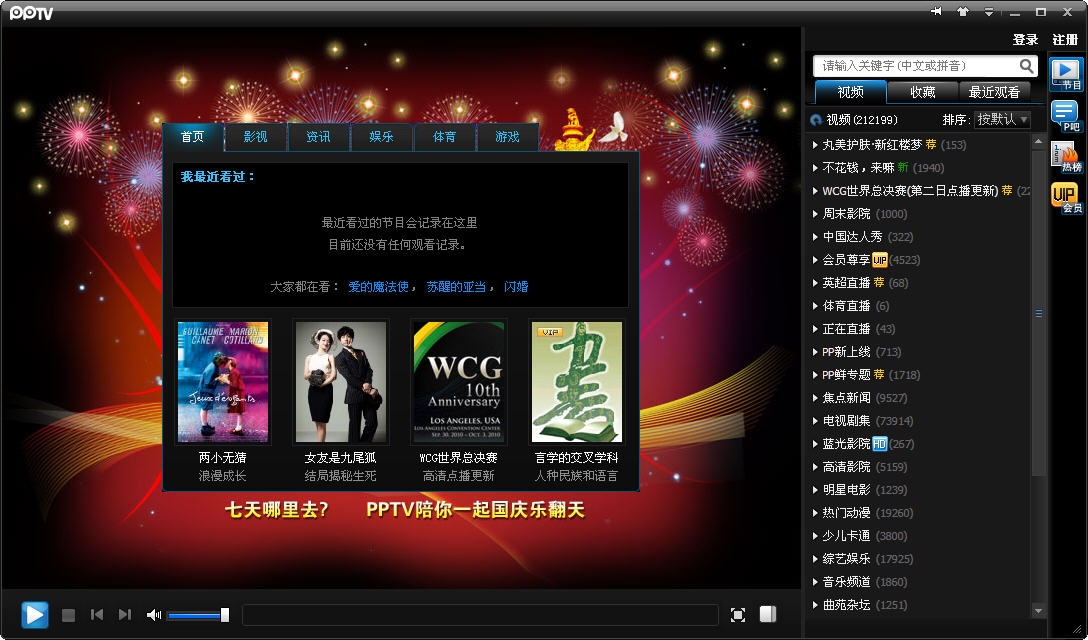Open the 言学的交叉学科 VIP poster
This screenshot has height=640, width=1088.
(577, 382)
